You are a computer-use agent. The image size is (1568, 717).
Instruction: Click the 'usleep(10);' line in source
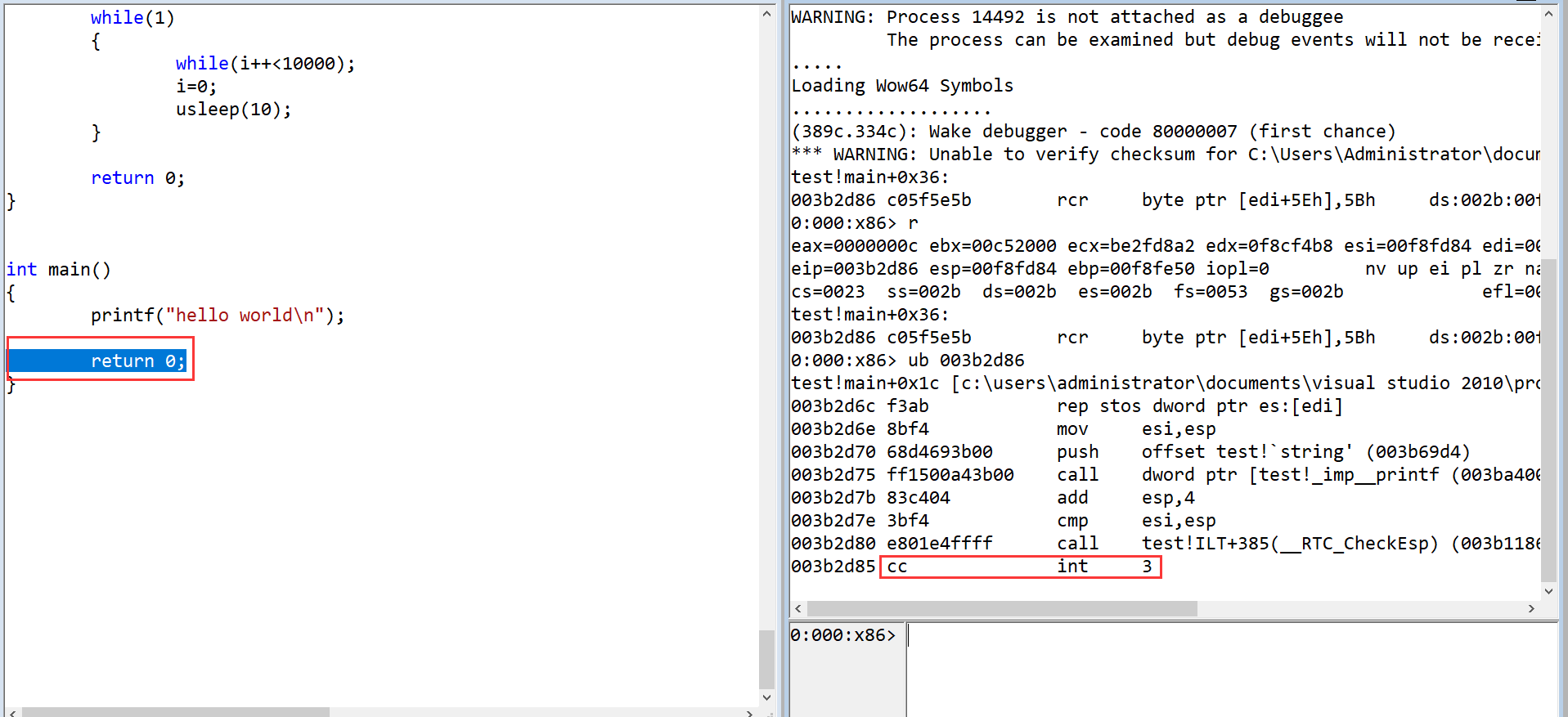point(233,110)
